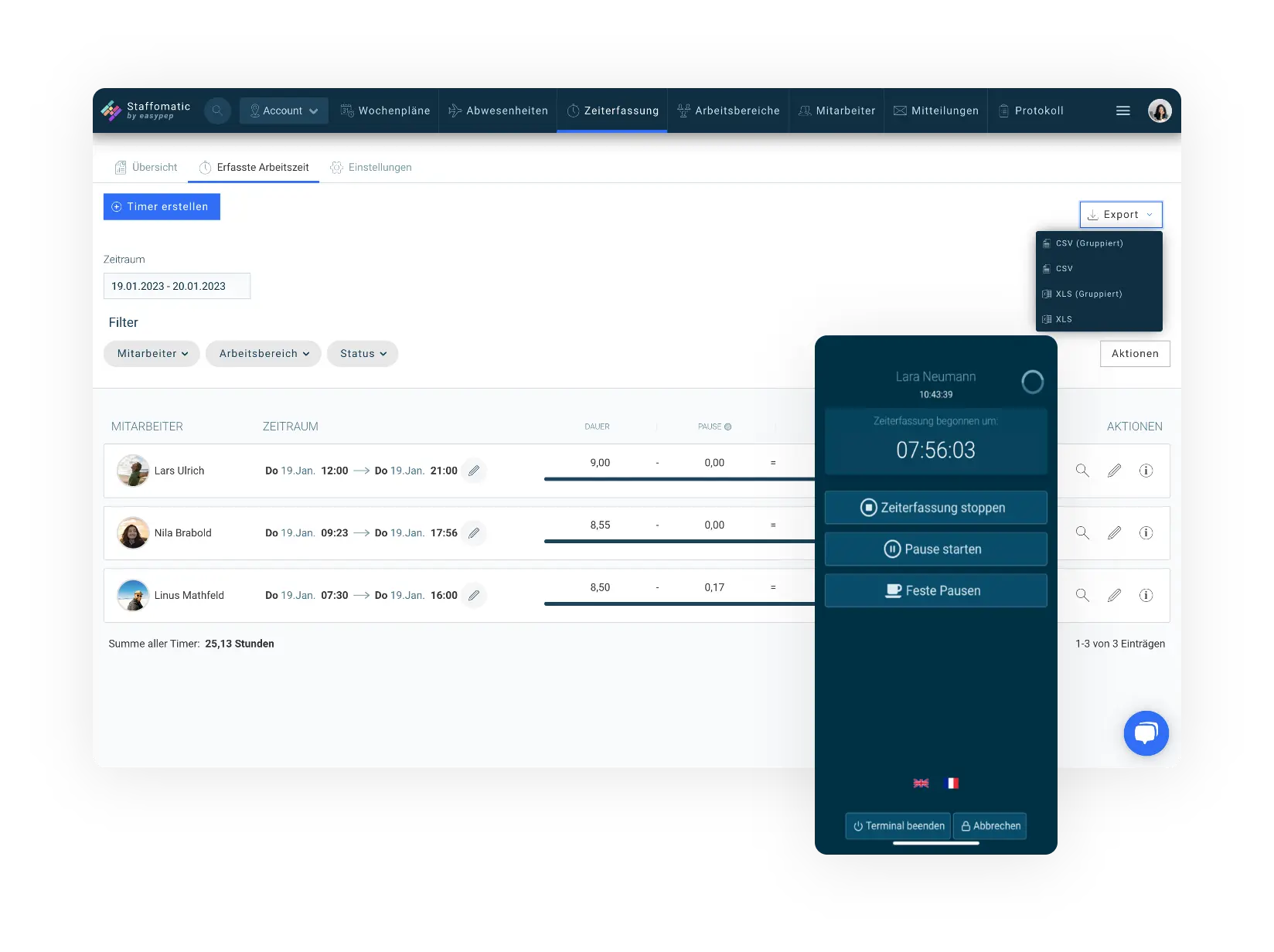
Task: Click the Zeitraum date range field
Action: pos(176,286)
